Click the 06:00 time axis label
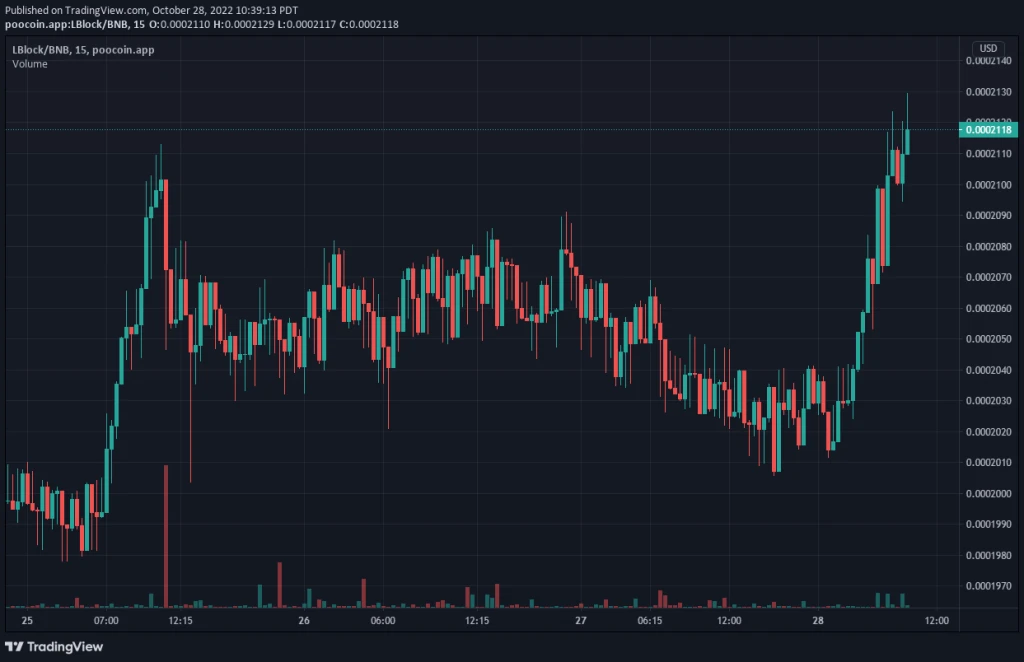Screen dimensions: 1024x662 [x=383, y=620]
